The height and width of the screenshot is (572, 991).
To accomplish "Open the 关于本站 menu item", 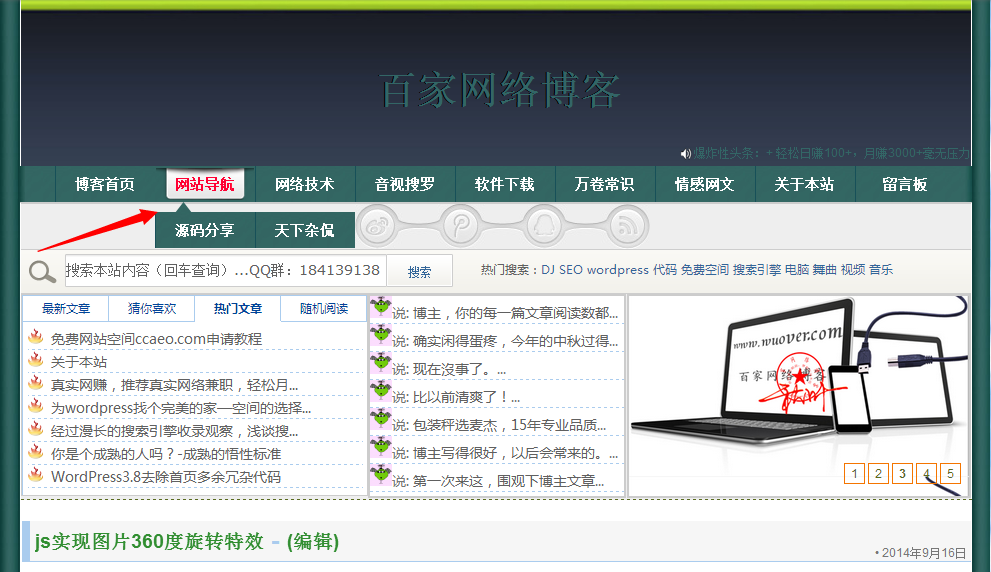I will coord(804,185).
